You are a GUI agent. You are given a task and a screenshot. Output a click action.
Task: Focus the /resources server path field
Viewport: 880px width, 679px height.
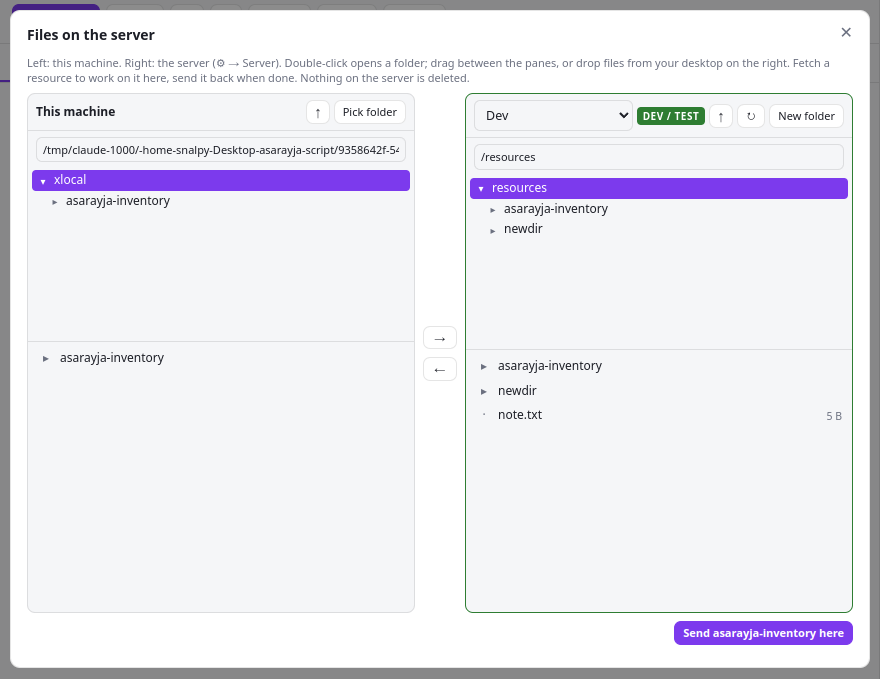click(659, 157)
